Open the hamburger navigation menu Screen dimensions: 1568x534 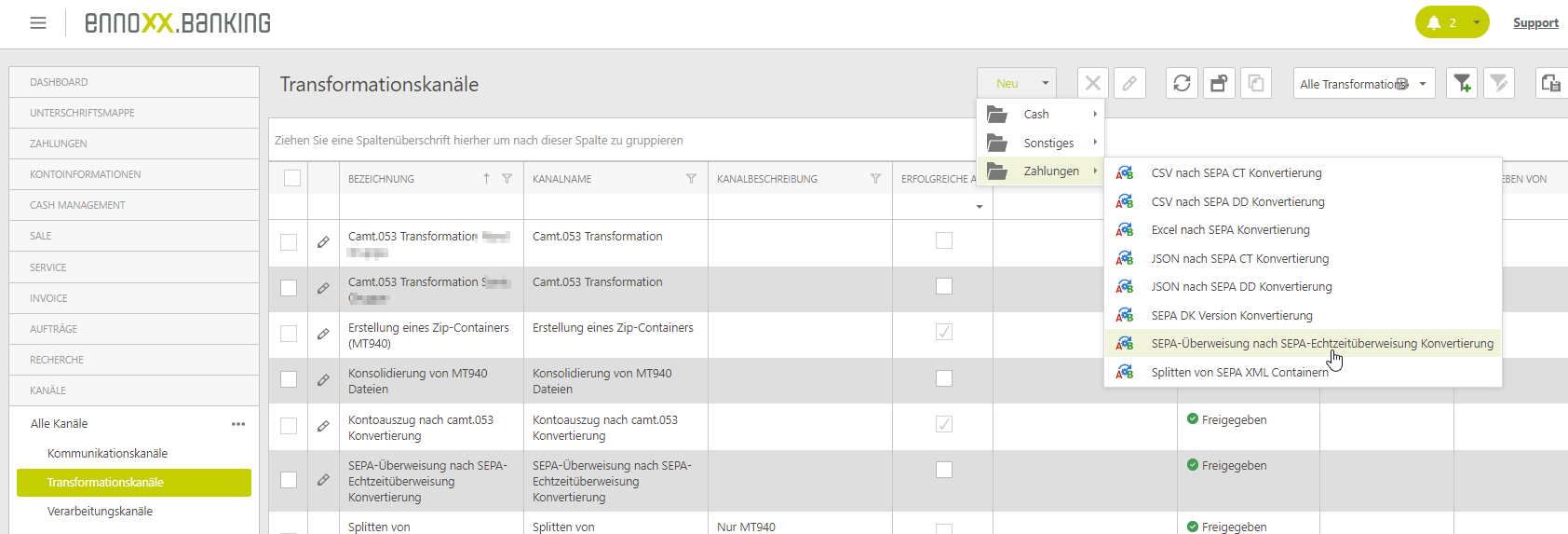point(38,23)
